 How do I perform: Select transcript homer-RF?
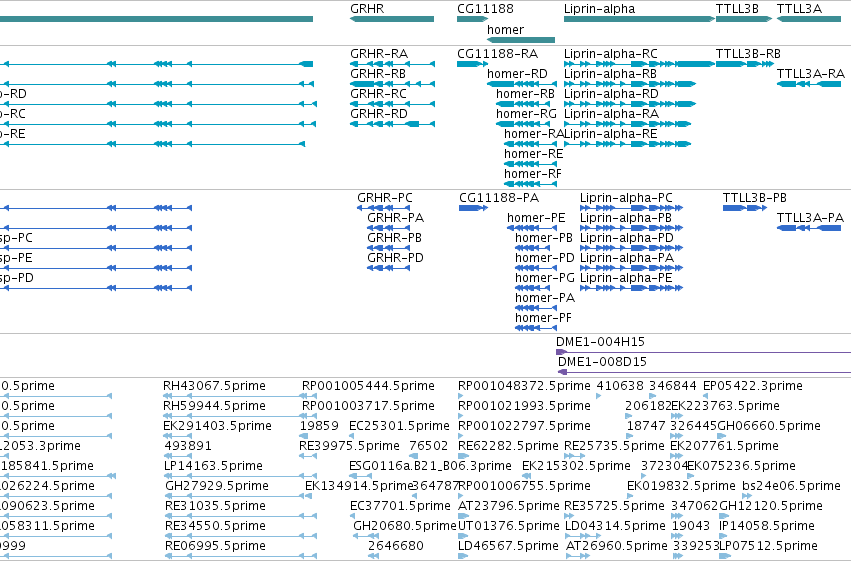pyautogui.click(x=532, y=174)
